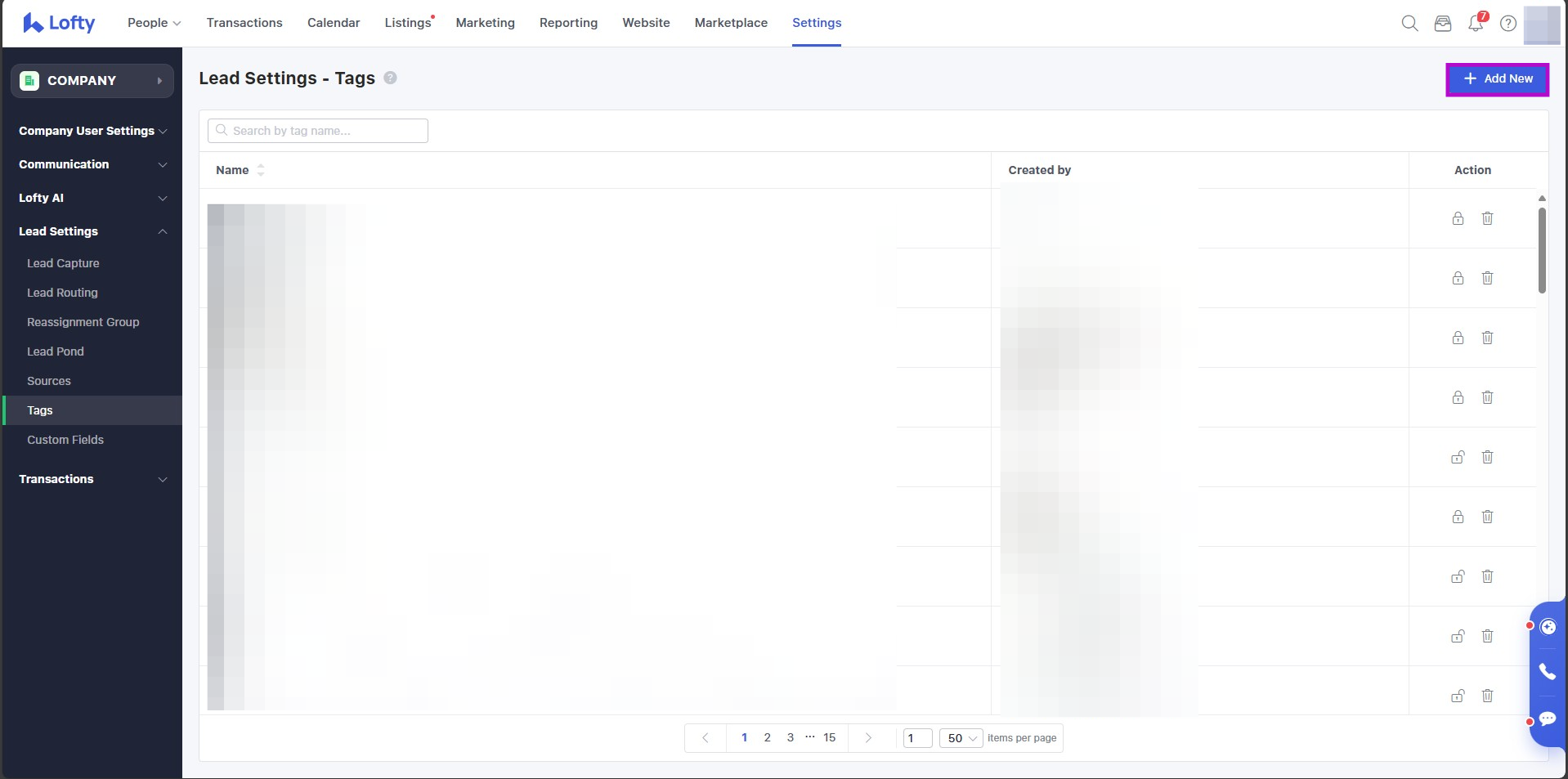Viewport: 1568px width, 779px height.
Task: Select Custom Fields in the sidebar
Action: click(65, 440)
